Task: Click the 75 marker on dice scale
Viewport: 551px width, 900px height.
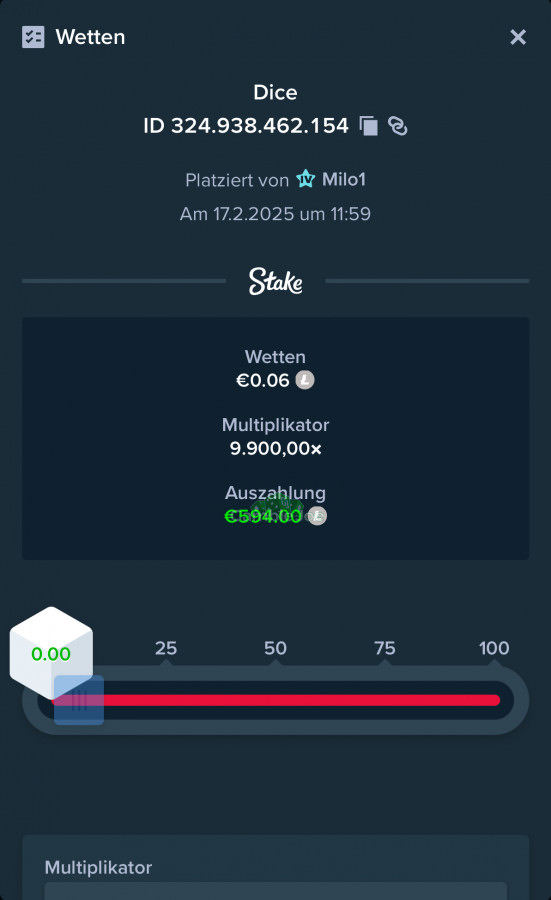Action: (x=385, y=648)
